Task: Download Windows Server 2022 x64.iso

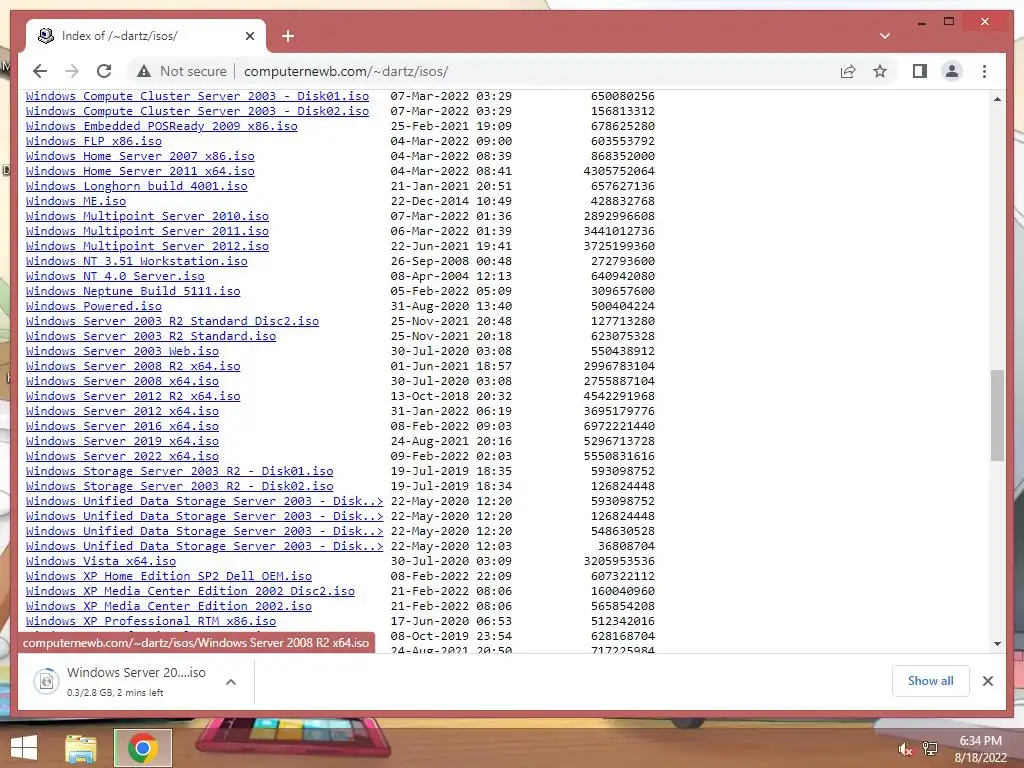Action: 122,456
